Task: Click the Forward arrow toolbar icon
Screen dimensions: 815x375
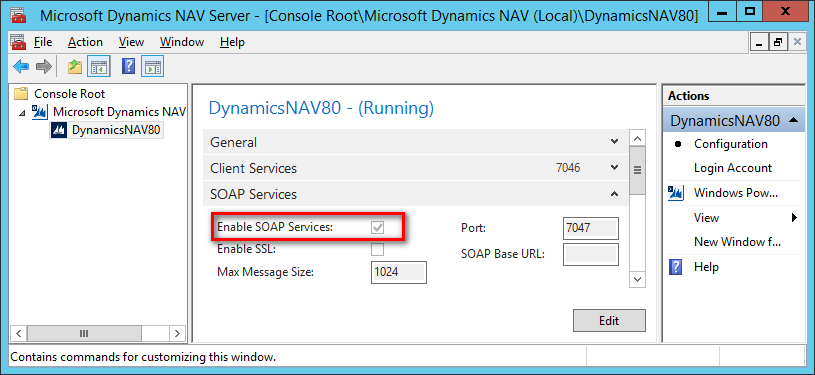Action: click(x=44, y=67)
